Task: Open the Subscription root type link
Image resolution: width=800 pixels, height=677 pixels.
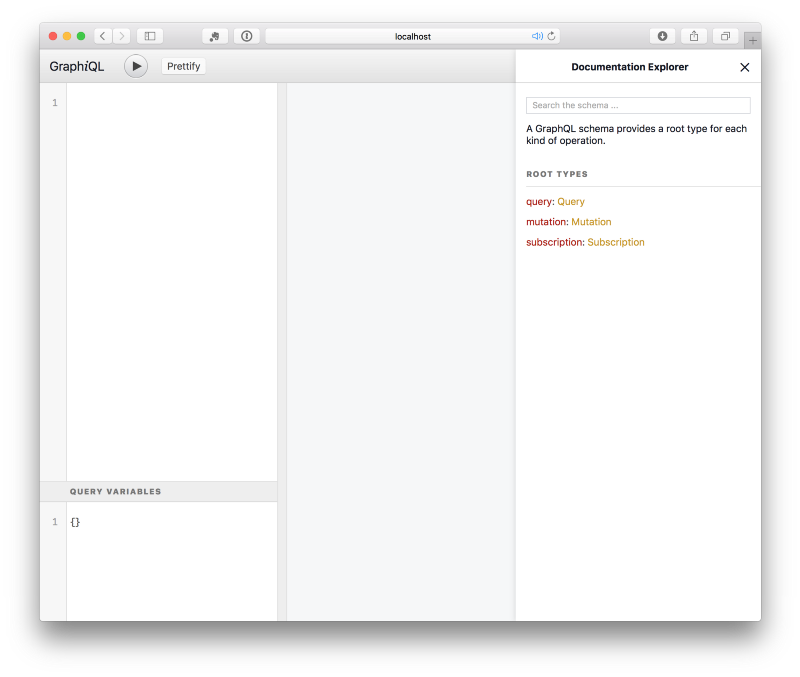Action: coord(615,242)
